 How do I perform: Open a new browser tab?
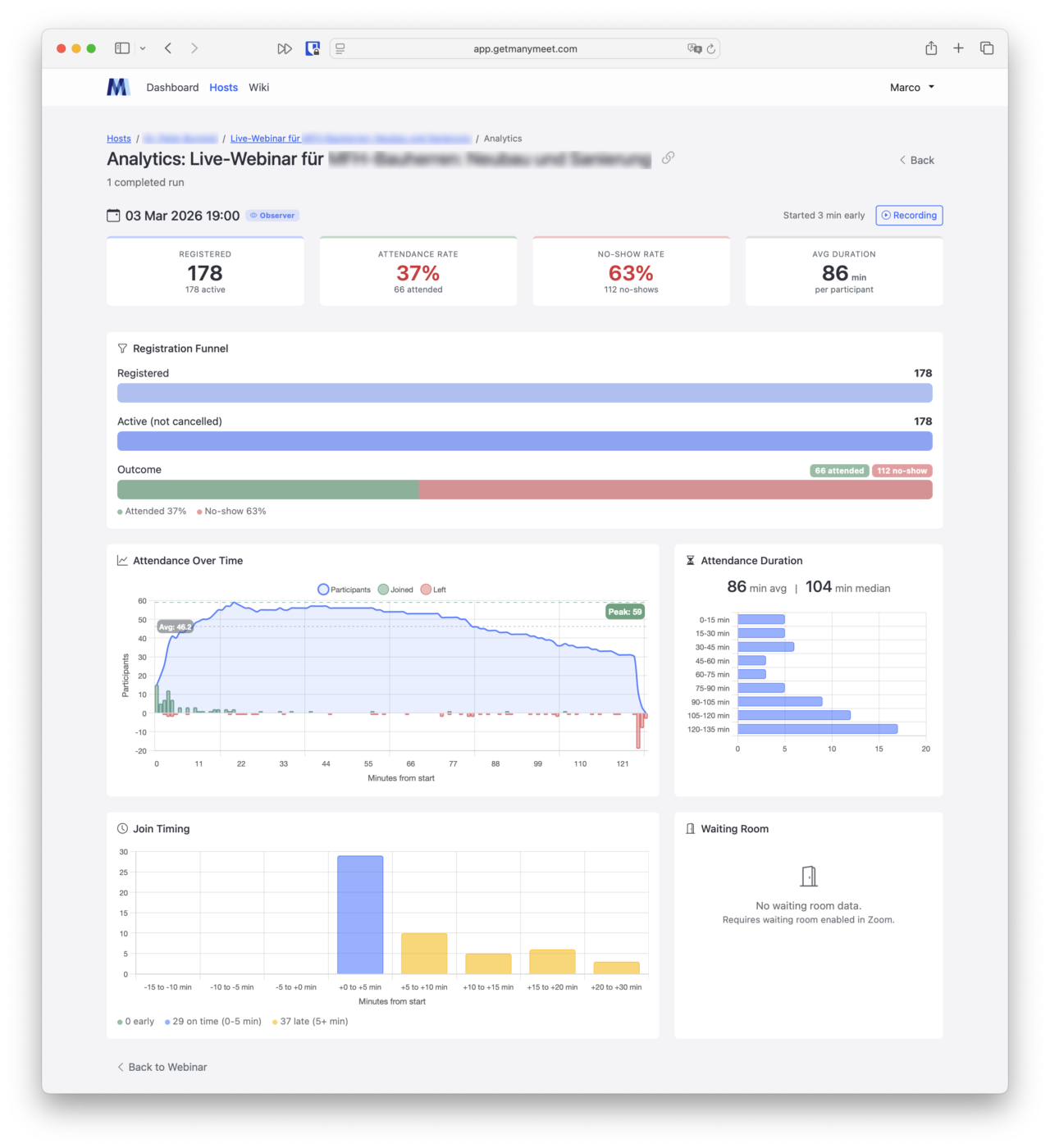tap(958, 48)
